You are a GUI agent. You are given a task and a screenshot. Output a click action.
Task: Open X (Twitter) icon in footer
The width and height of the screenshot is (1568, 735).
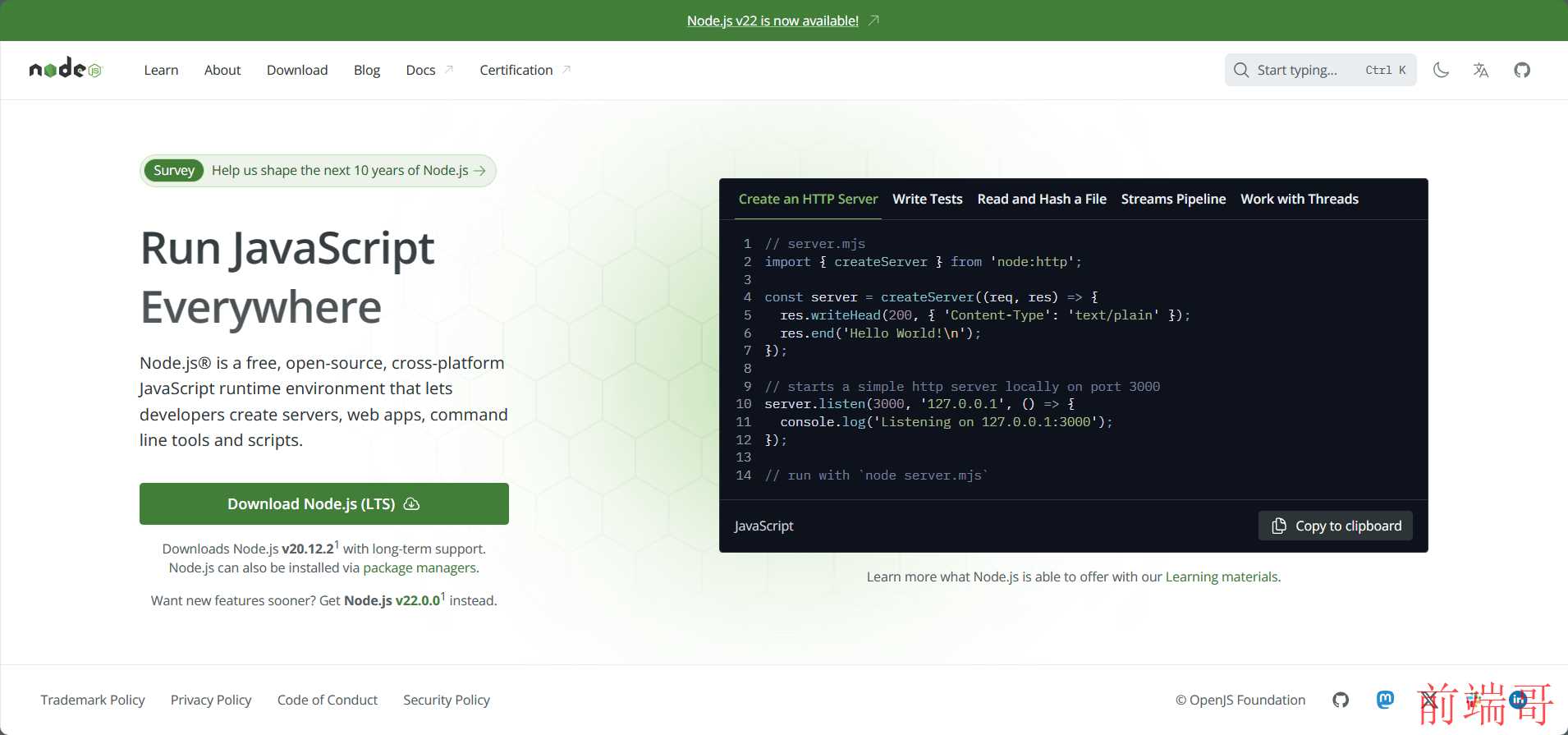click(1429, 700)
